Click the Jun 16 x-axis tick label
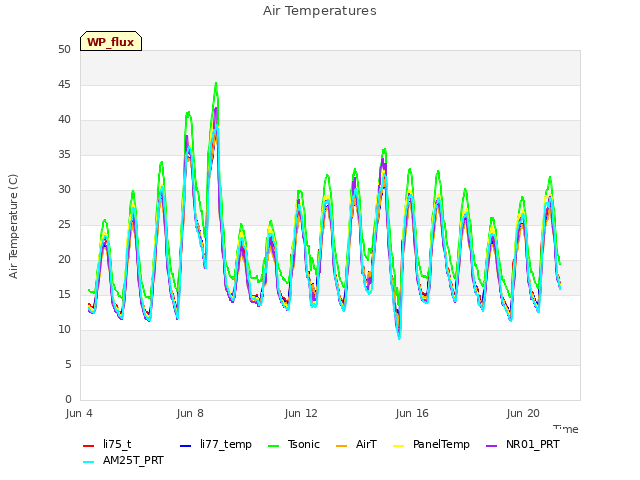 pos(412,413)
